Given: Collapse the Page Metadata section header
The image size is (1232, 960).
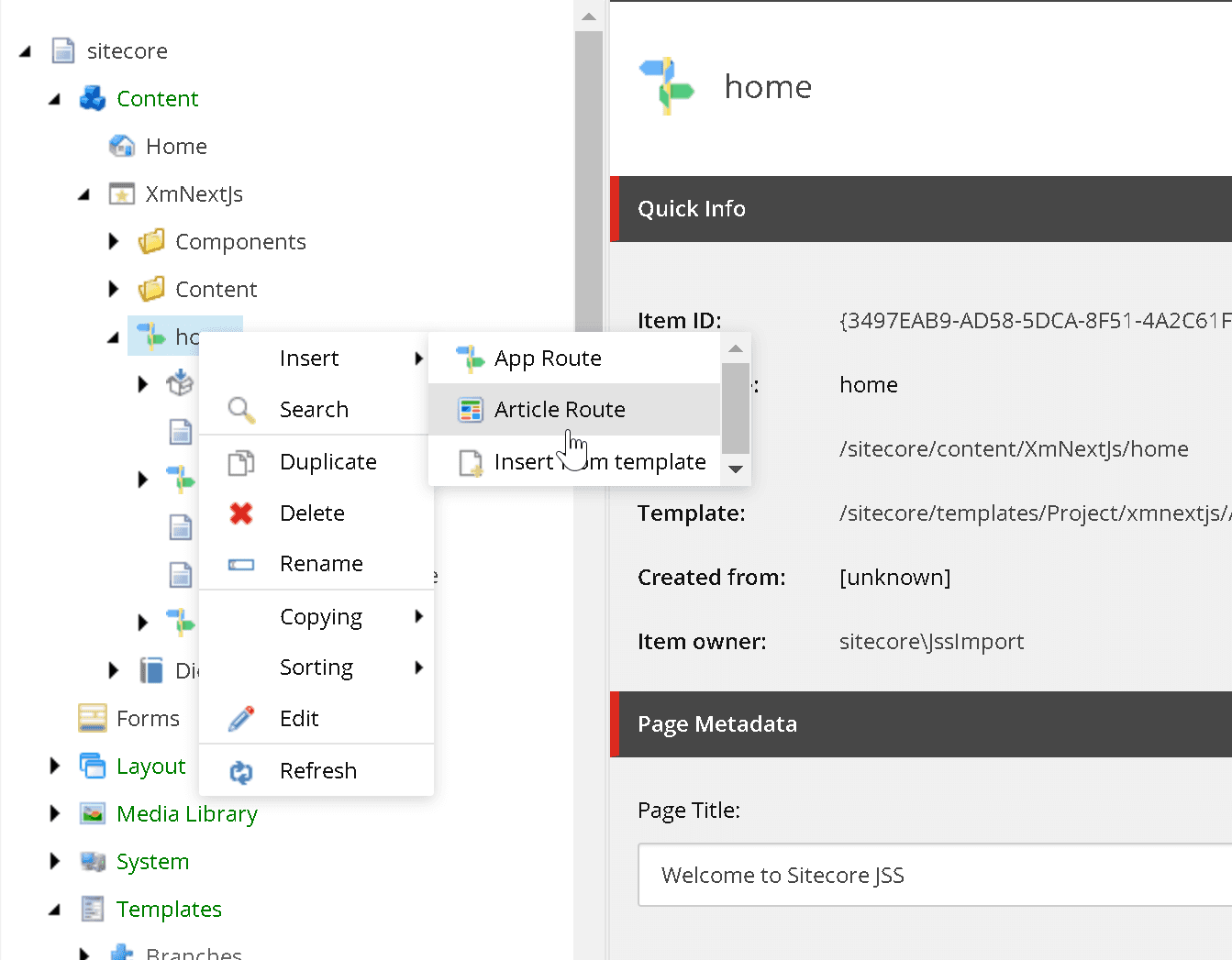Looking at the screenshot, I should [x=921, y=724].
